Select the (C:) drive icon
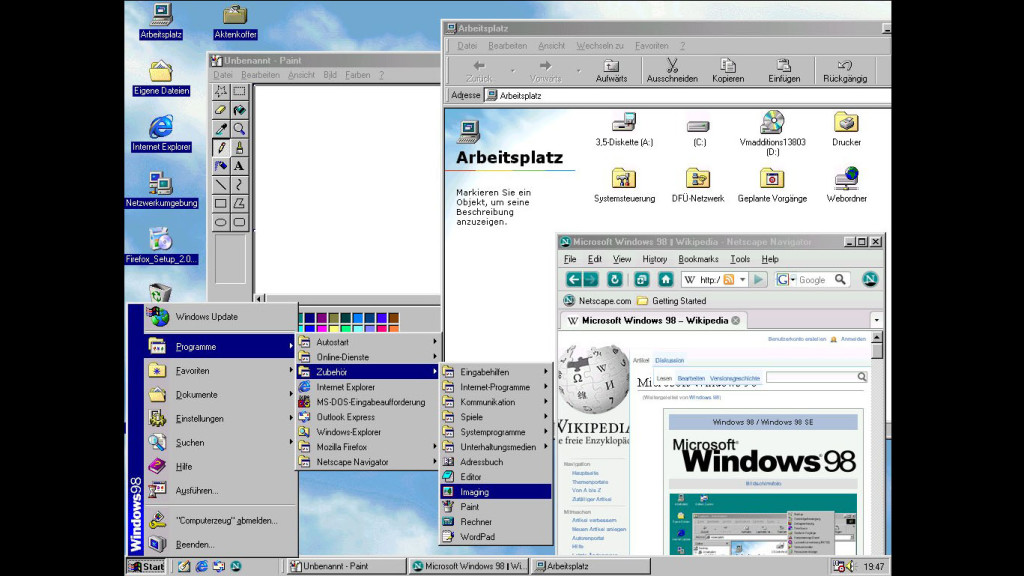The height and width of the screenshot is (576, 1024). 698,129
